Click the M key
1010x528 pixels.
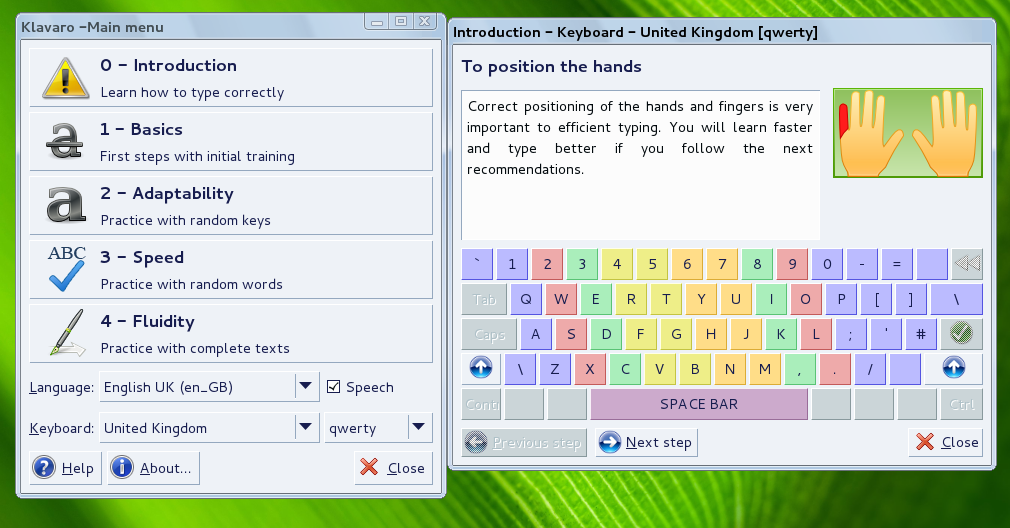tap(765, 369)
